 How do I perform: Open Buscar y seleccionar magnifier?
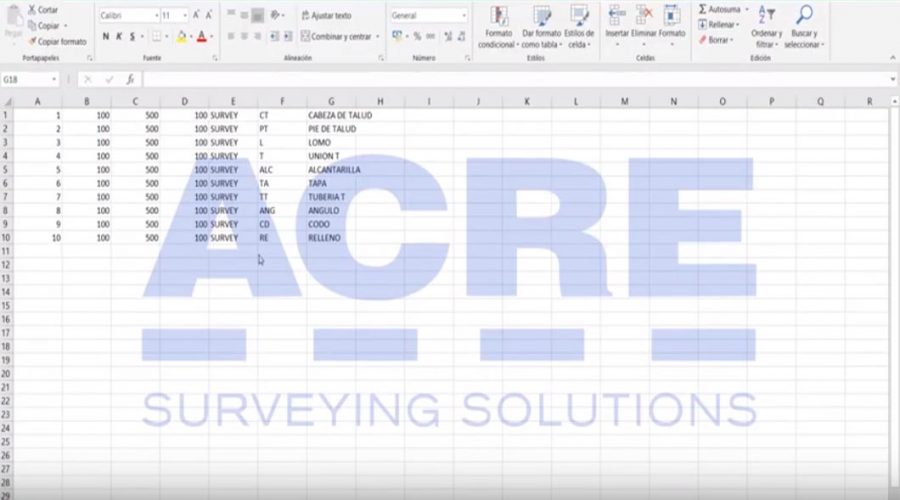(x=803, y=16)
